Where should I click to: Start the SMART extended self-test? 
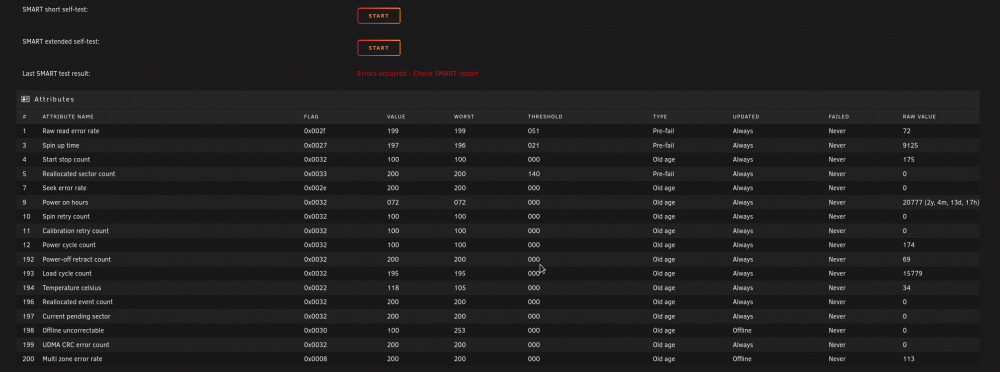point(379,48)
